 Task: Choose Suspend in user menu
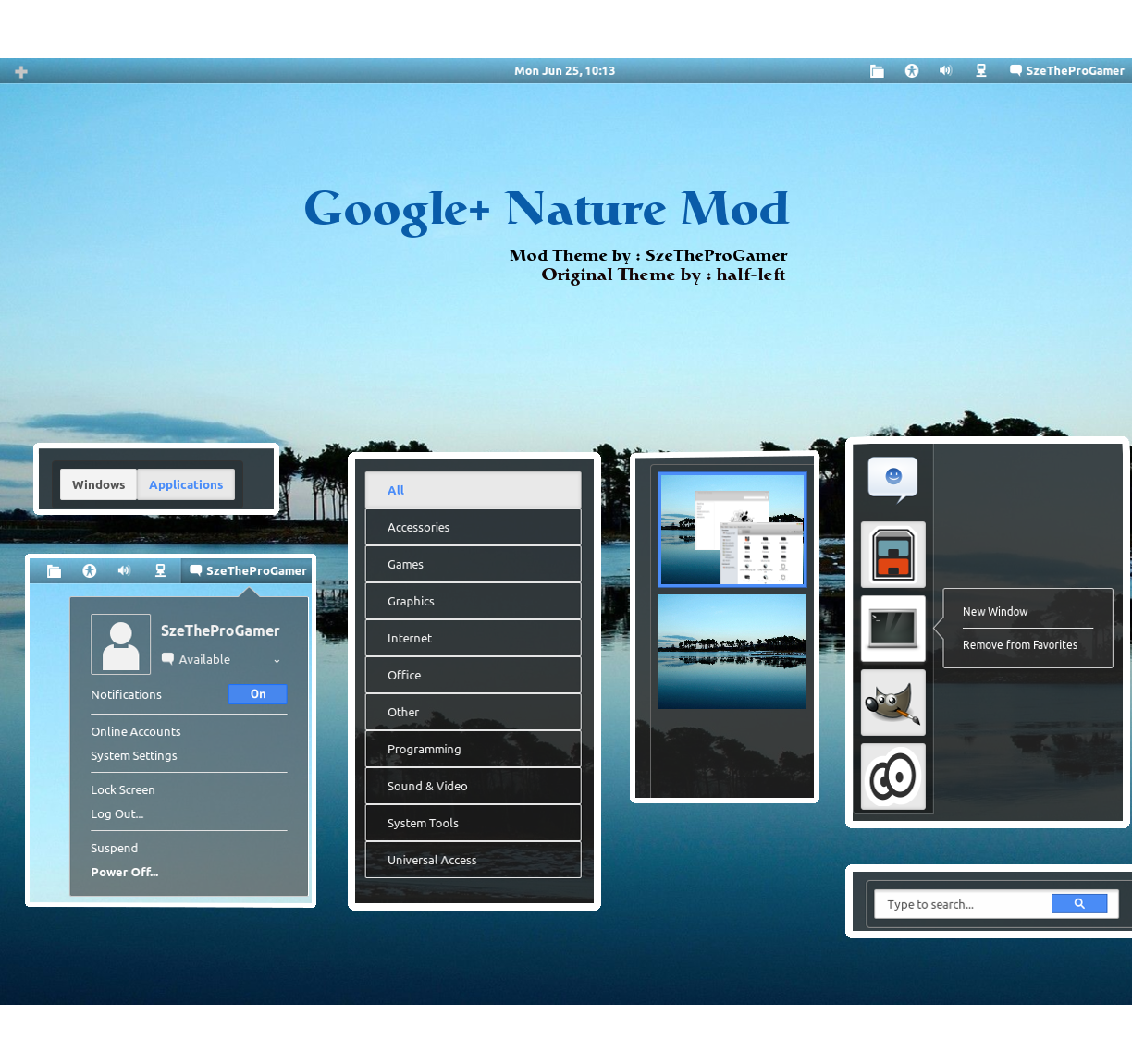tap(115, 848)
